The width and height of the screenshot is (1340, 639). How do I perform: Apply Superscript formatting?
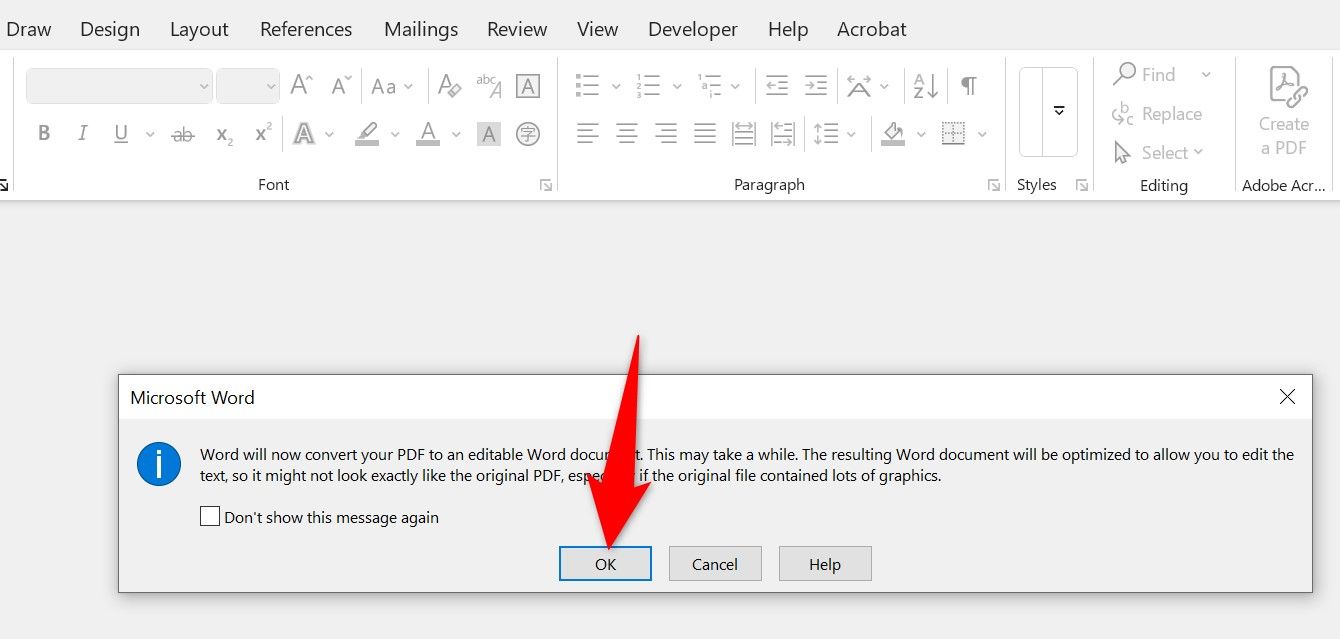click(261, 133)
